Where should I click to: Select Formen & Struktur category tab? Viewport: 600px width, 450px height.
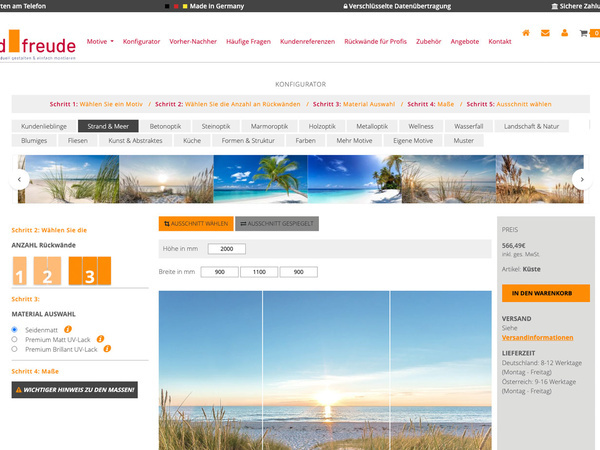pos(248,140)
